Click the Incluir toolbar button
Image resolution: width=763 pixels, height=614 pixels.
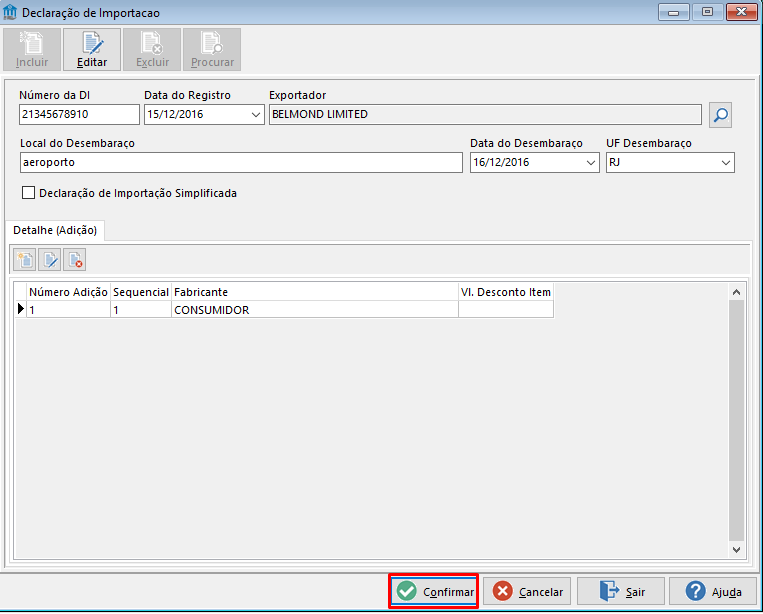pyautogui.click(x=32, y=50)
